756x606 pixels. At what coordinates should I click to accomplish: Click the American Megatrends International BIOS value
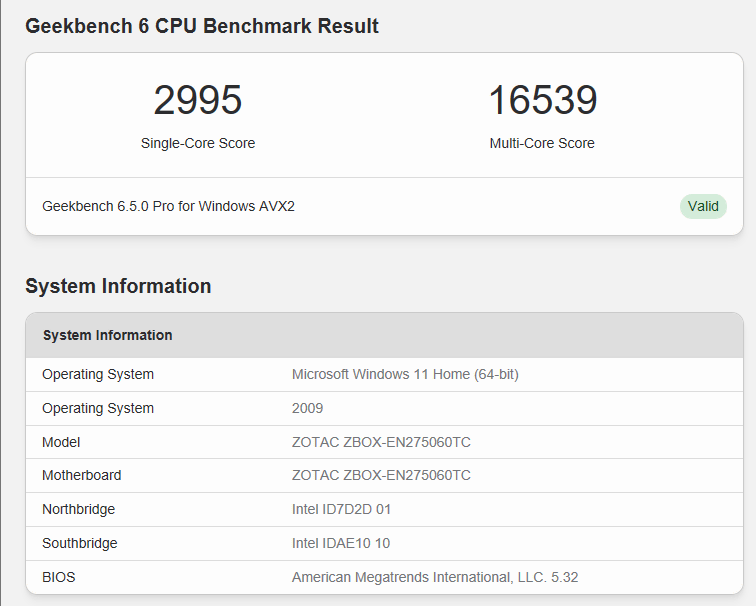pos(435,577)
